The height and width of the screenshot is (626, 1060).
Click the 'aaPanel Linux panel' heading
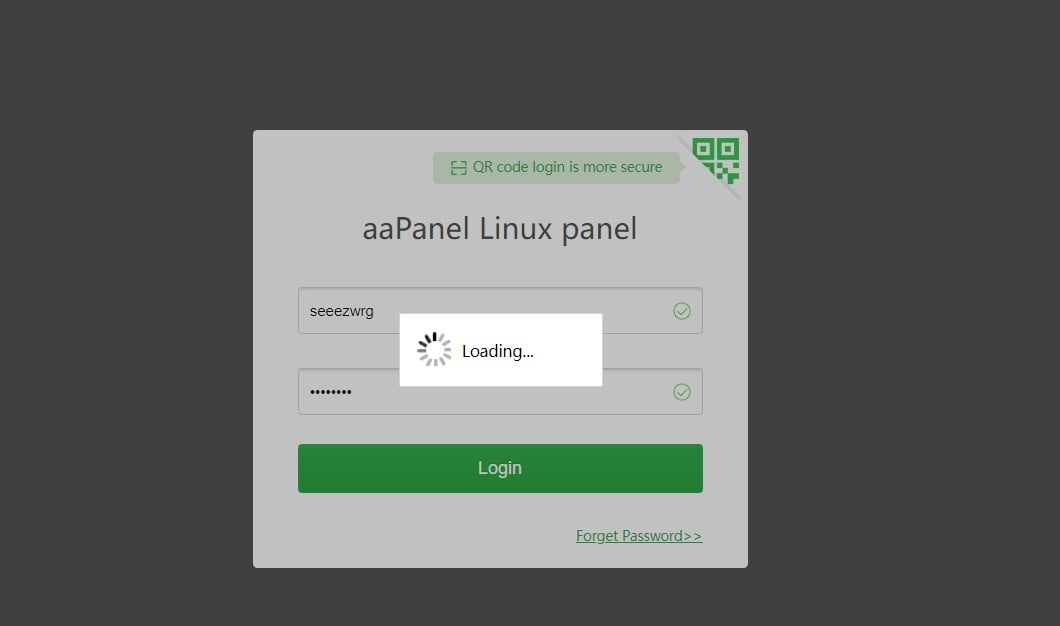click(500, 229)
